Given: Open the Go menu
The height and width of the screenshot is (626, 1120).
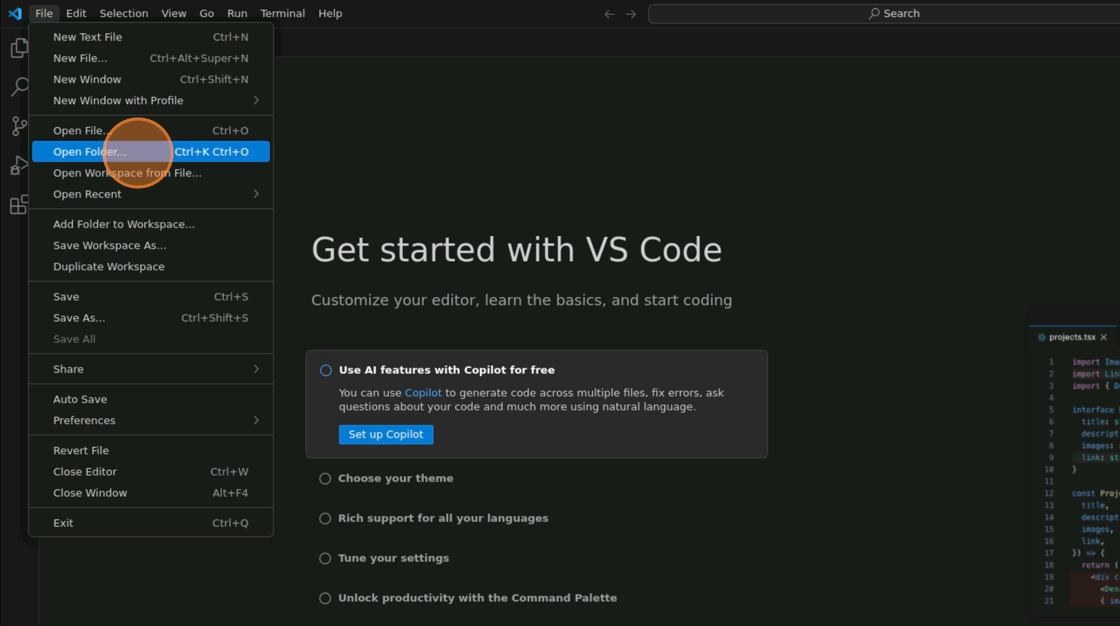Looking at the screenshot, I should pyautogui.click(x=206, y=14).
